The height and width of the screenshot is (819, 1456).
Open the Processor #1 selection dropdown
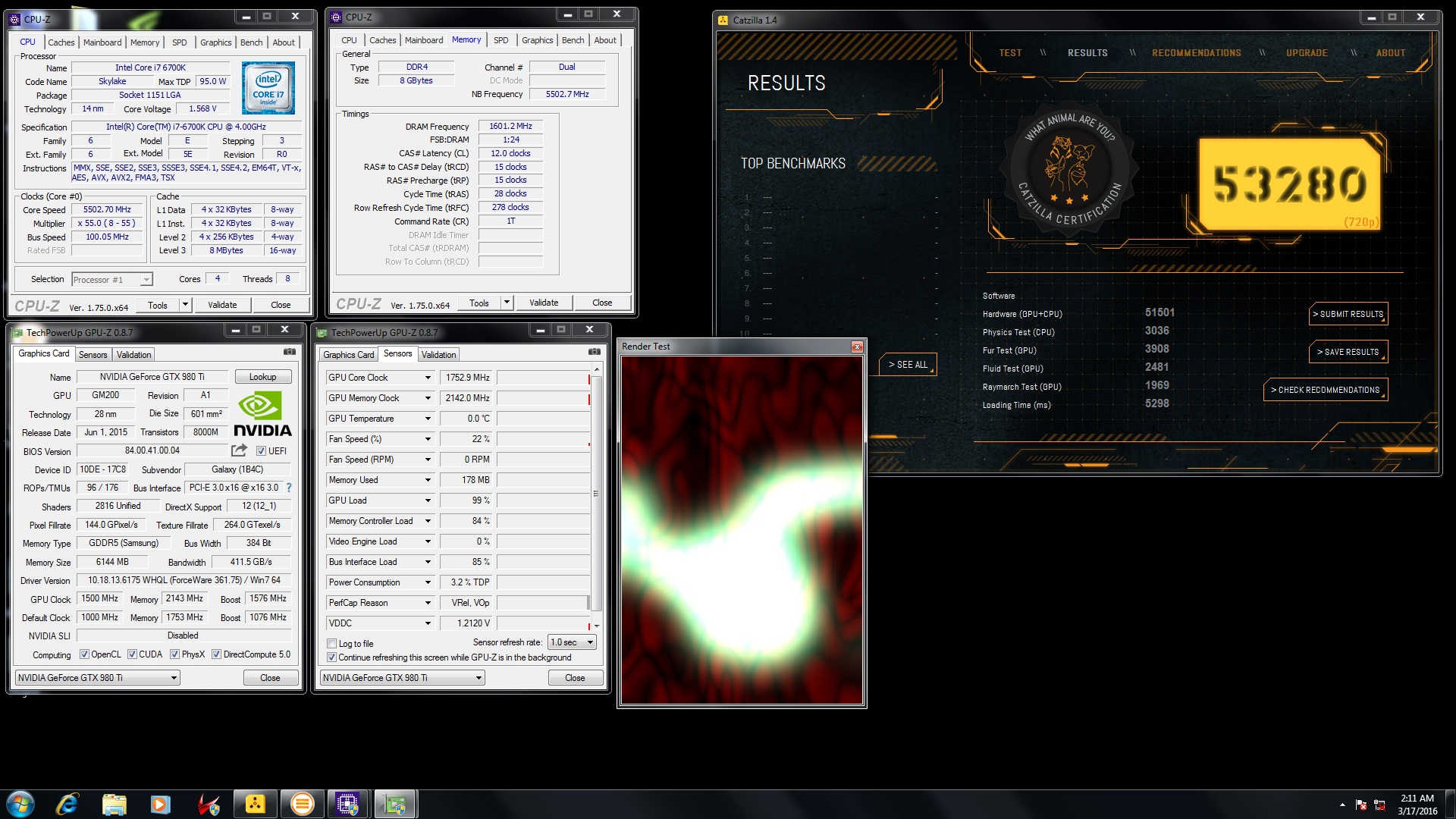112,280
